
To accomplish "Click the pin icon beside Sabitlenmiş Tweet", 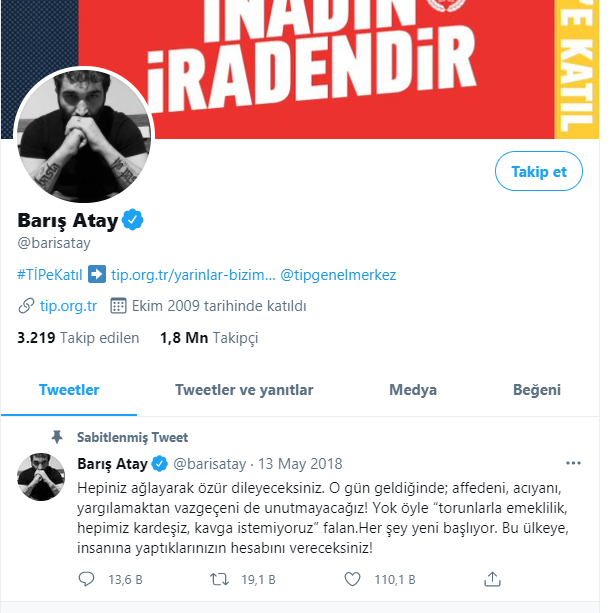I will 57,437.
